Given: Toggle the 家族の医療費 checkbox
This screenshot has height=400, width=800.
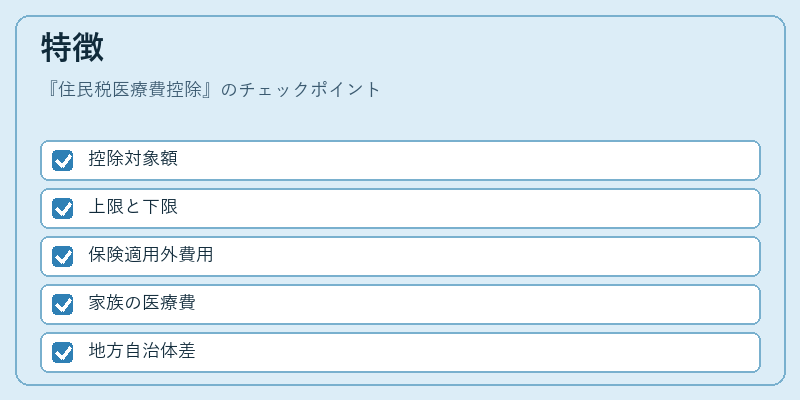Looking at the screenshot, I should [x=62, y=304].
